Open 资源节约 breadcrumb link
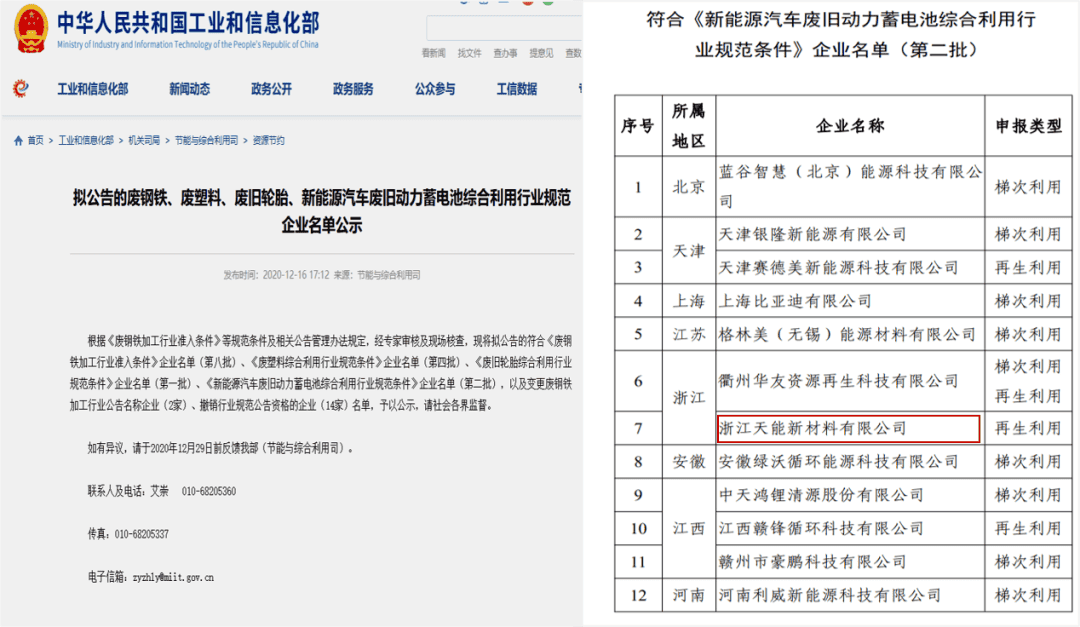 pos(267,140)
